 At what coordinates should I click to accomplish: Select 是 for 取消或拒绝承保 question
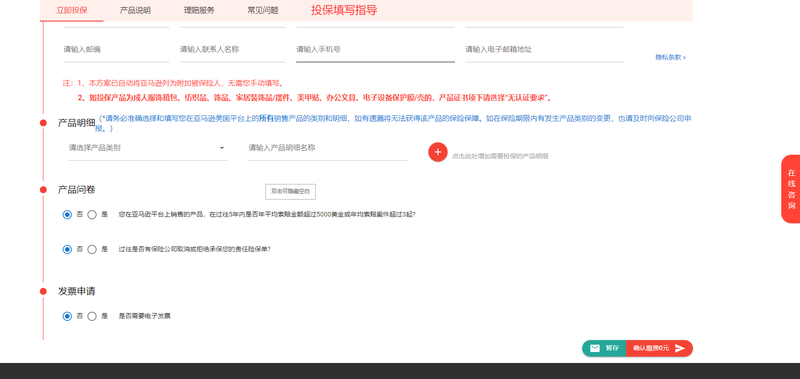92,249
